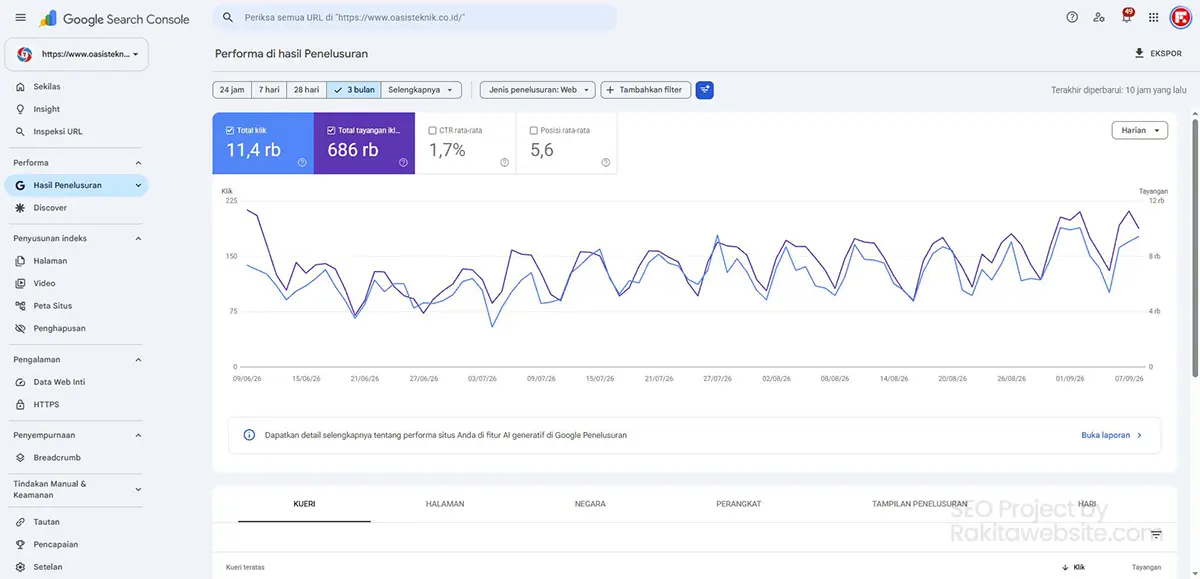Click the Tambahkan filter button
Viewport: 1200px width, 579px height.
coord(645,90)
